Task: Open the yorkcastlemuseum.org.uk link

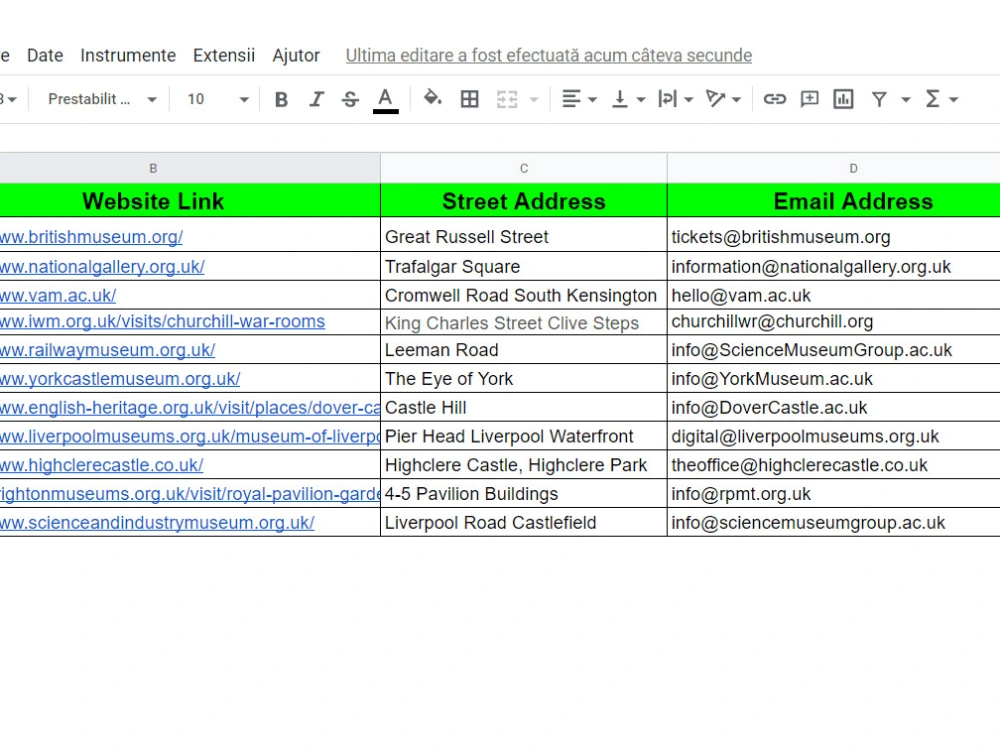Action: (x=120, y=379)
